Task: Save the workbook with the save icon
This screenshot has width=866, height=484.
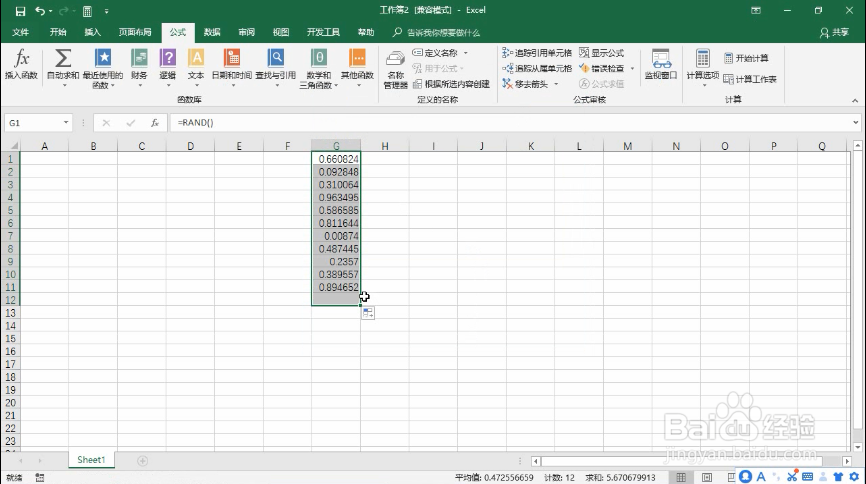Action: coord(20,10)
